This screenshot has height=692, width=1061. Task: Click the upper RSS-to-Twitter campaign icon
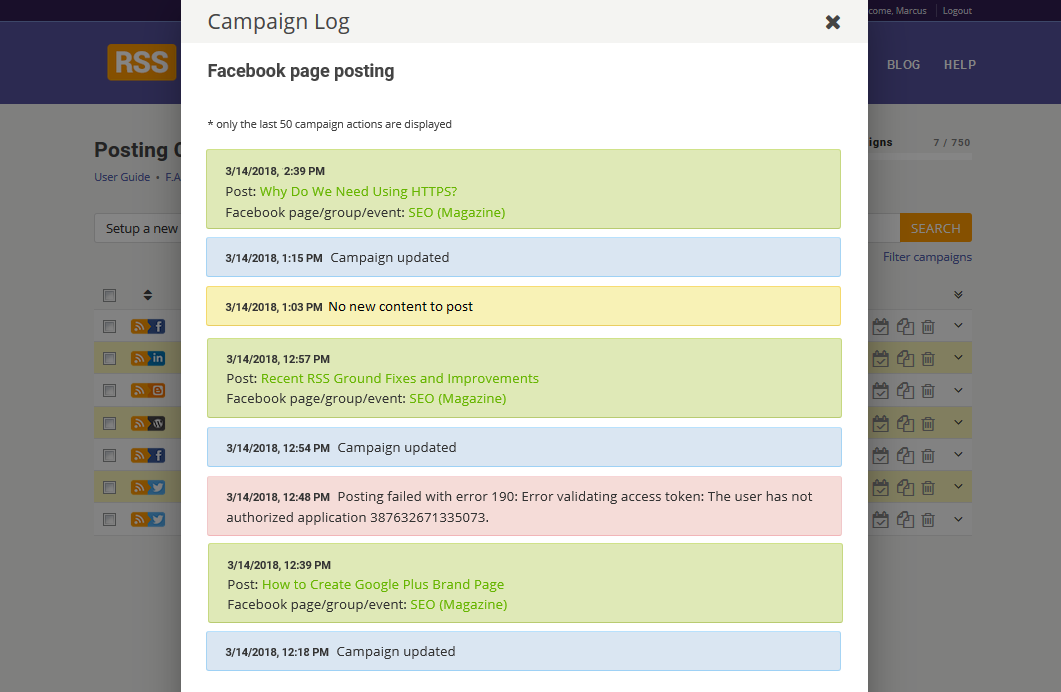(148, 487)
